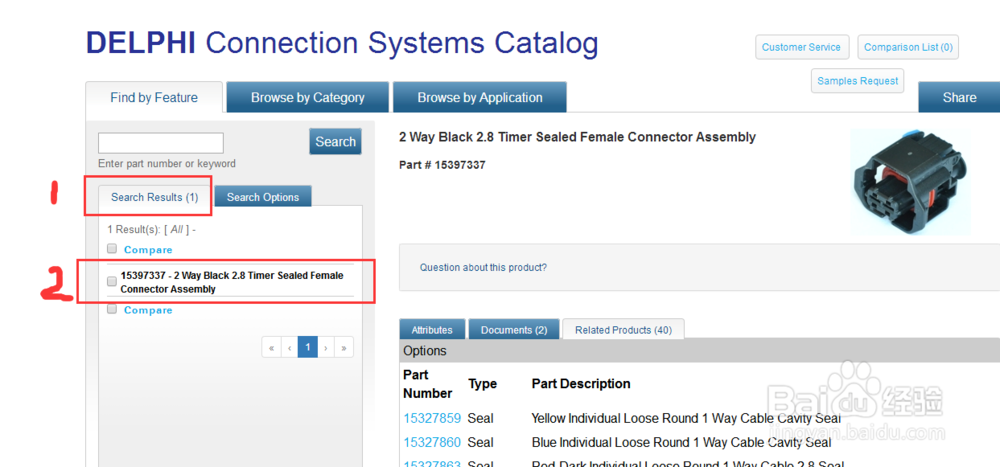
Task: Go to last page of results
Action: 344,347
